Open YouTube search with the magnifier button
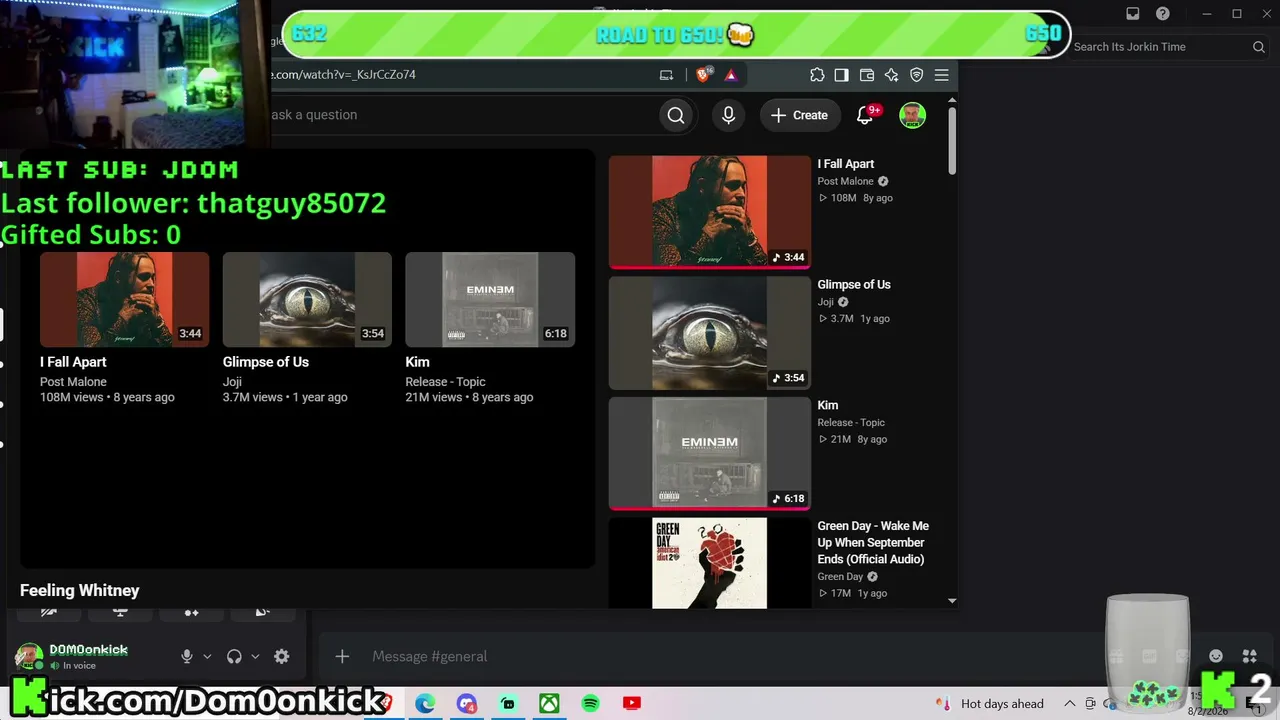The width and height of the screenshot is (1280, 720). tap(676, 115)
